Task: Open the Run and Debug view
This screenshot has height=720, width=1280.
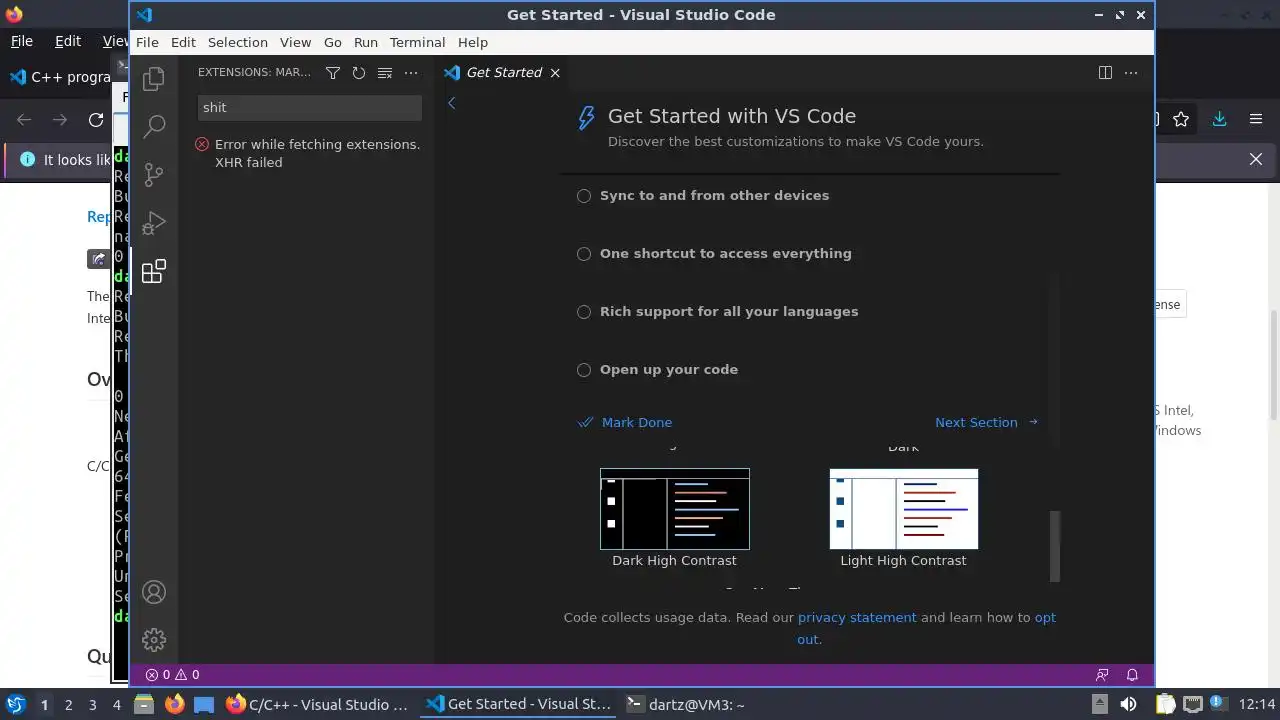Action: pos(154,223)
